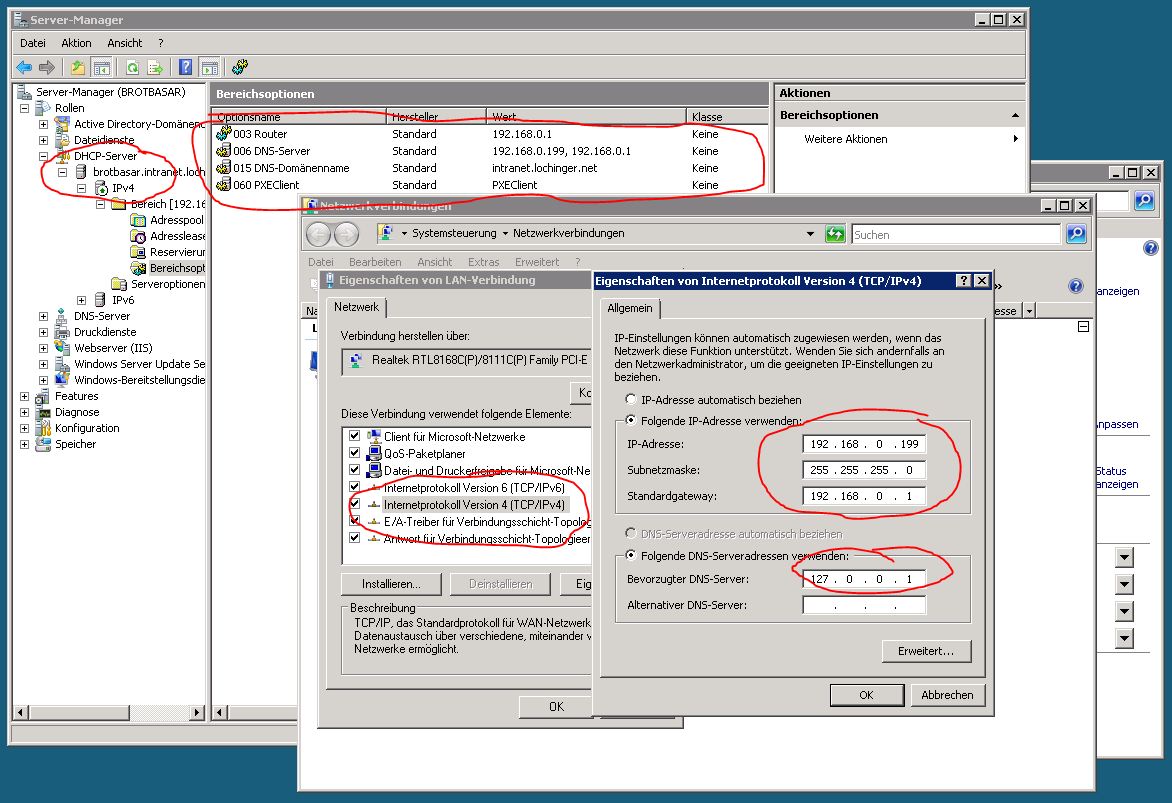Select IP-Adresse automatisch beziehen radio button
Viewport: 1172px width, 803px height.
point(631,400)
